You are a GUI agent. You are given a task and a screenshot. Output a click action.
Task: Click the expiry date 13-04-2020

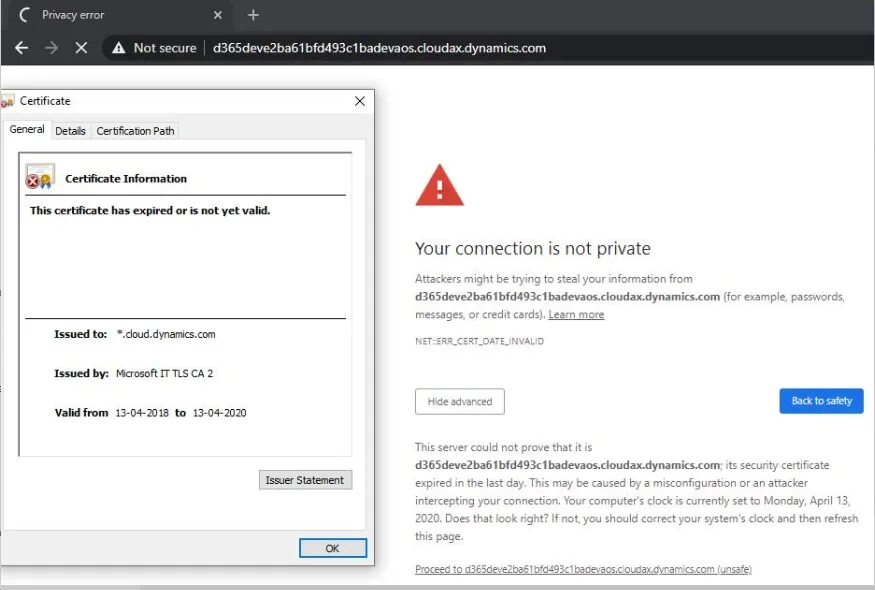tap(219, 413)
